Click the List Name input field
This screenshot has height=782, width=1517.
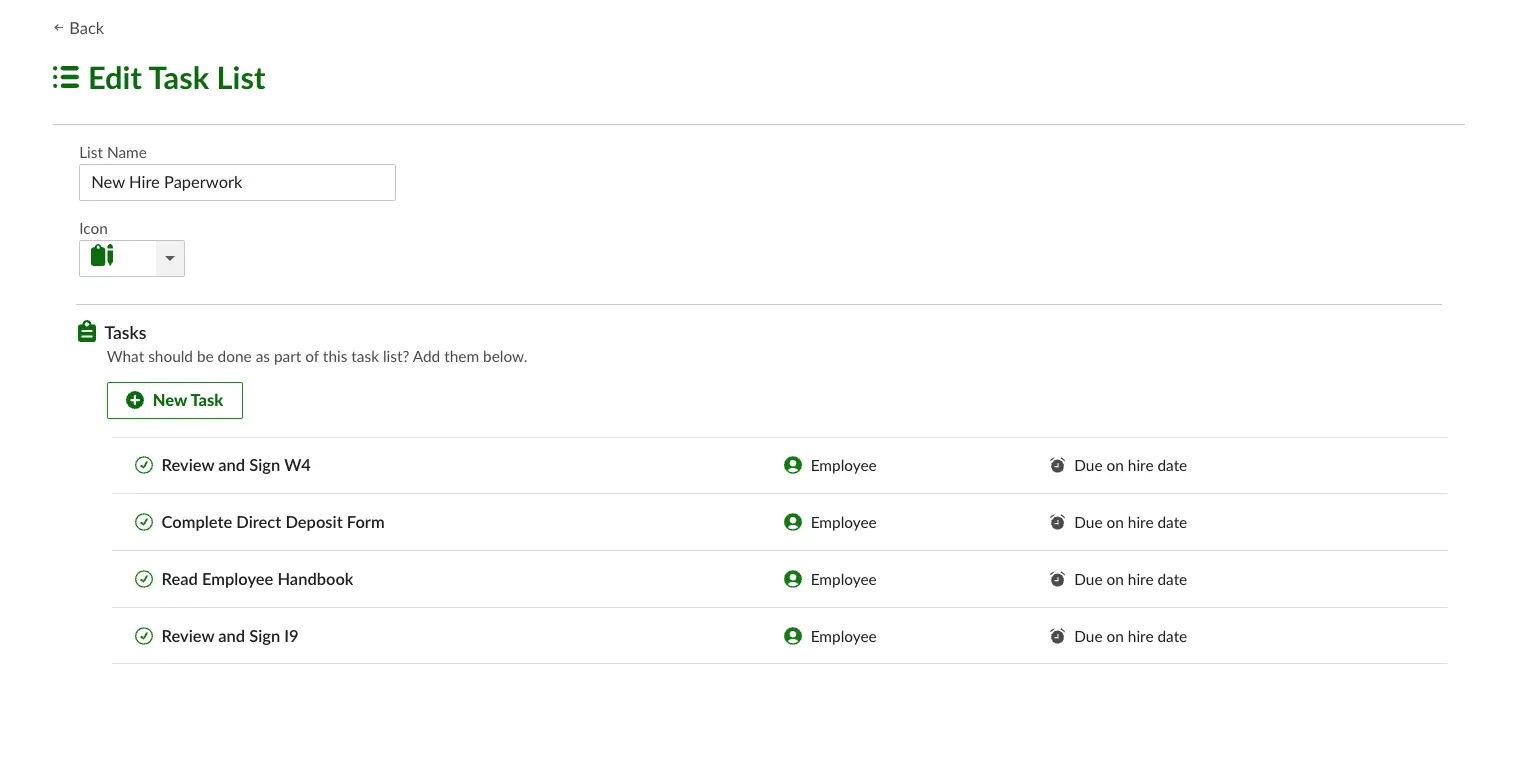click(237, 182)
